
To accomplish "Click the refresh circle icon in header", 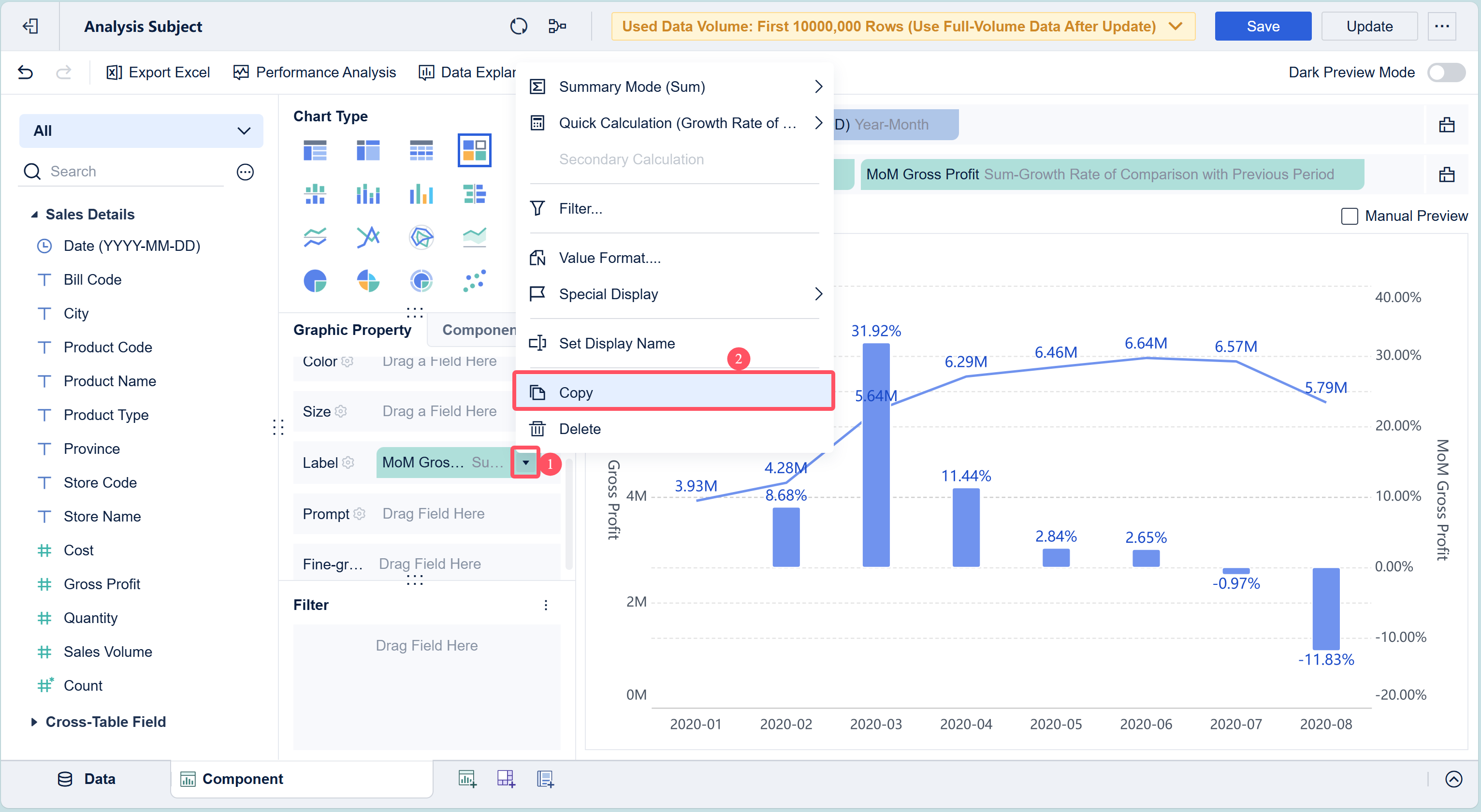I will click(518, 27).
